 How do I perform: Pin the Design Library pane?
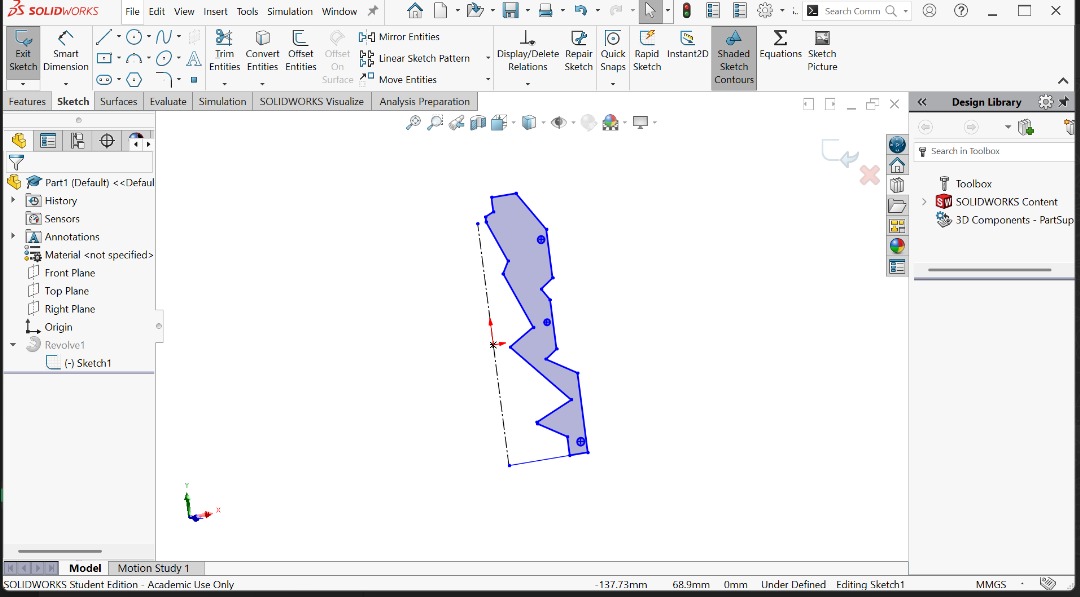point(1064,102)
